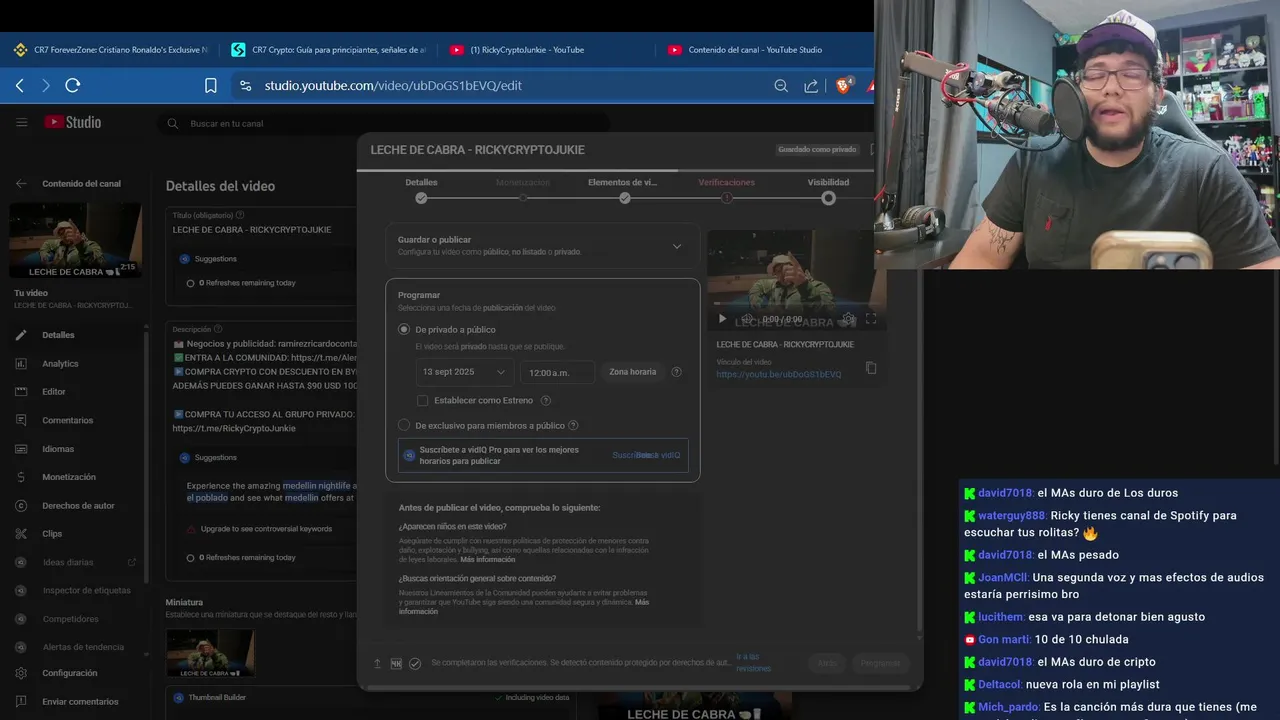Expand the Guardar o publicar section

542,245
